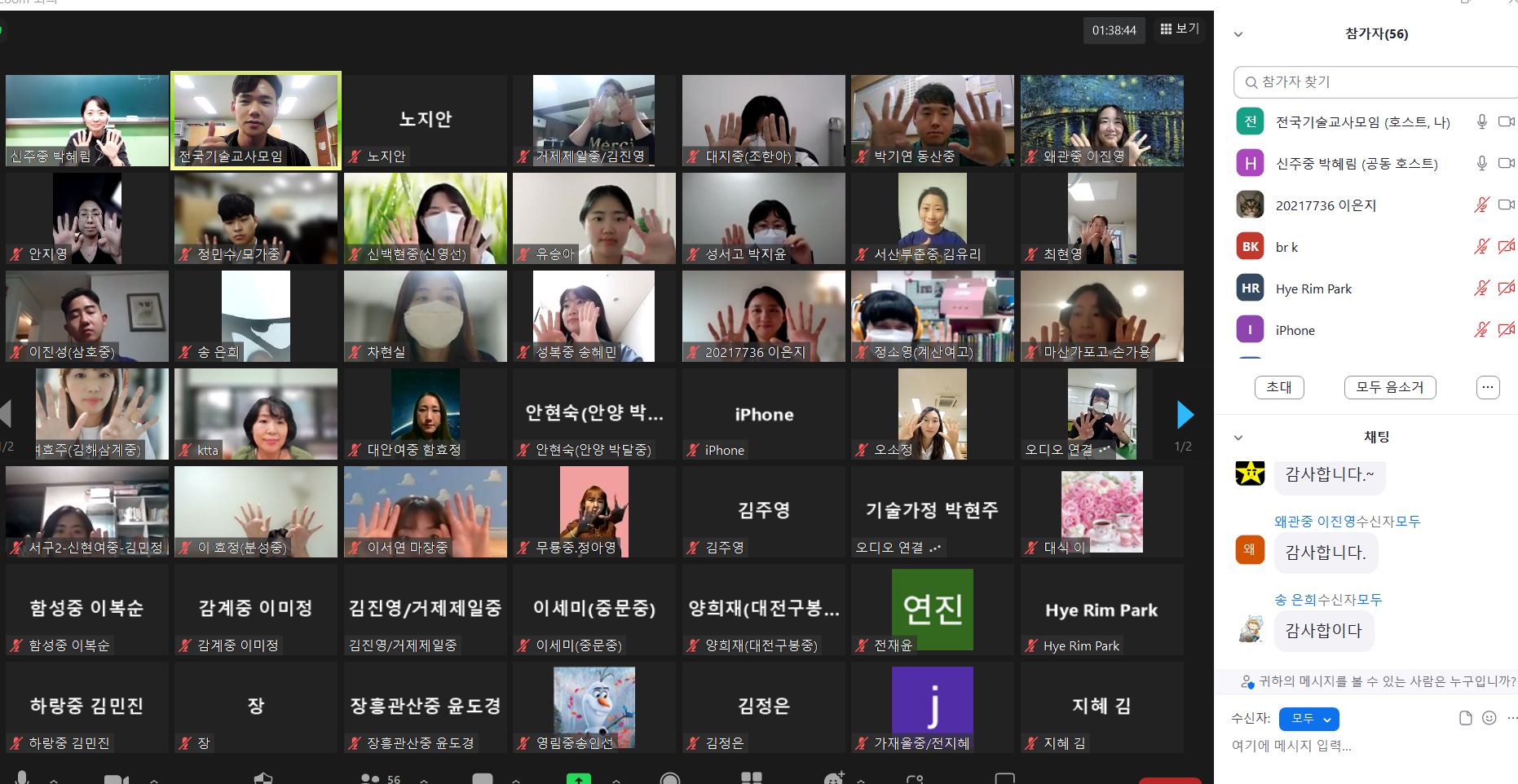The height and width of the screenshot is (784, 1518).
Task: Toggle 20217736 이은지's muted microphone icon
Action: (x=1481, y=205)
